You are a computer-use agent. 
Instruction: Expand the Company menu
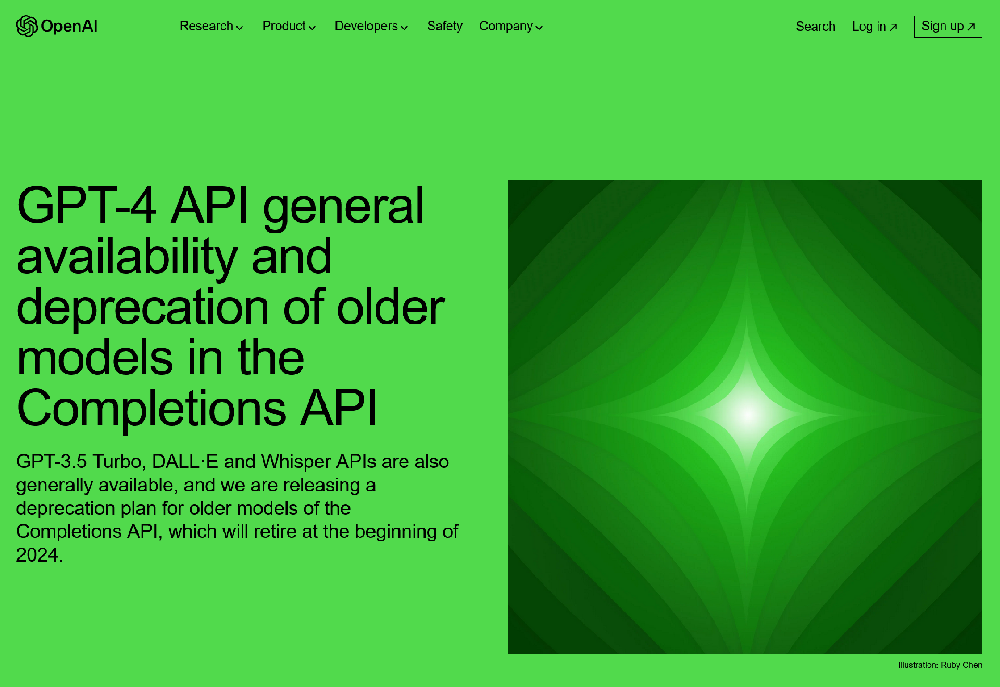point(511,26)
